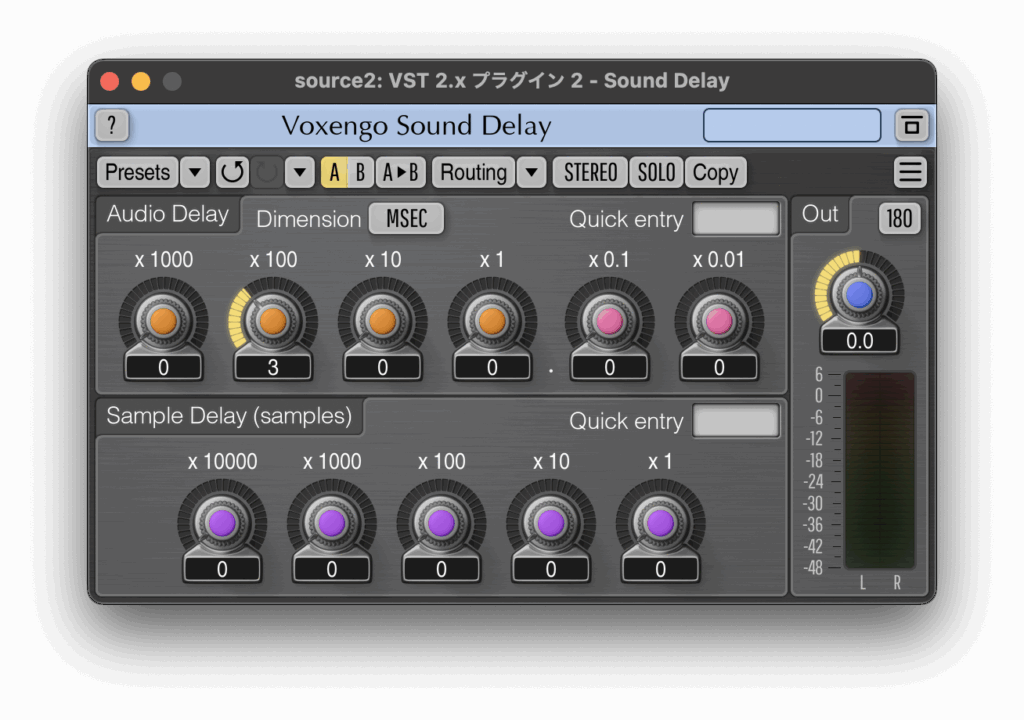Click the Audio Delay x 100 knob
The height and width of the screenshot is (720, 1024).
(x=273, y=321)
